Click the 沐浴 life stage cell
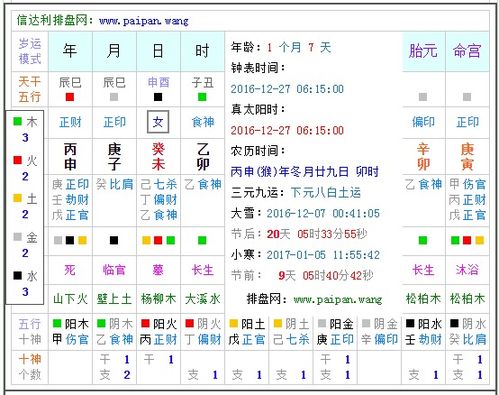 tap(467, 270)
